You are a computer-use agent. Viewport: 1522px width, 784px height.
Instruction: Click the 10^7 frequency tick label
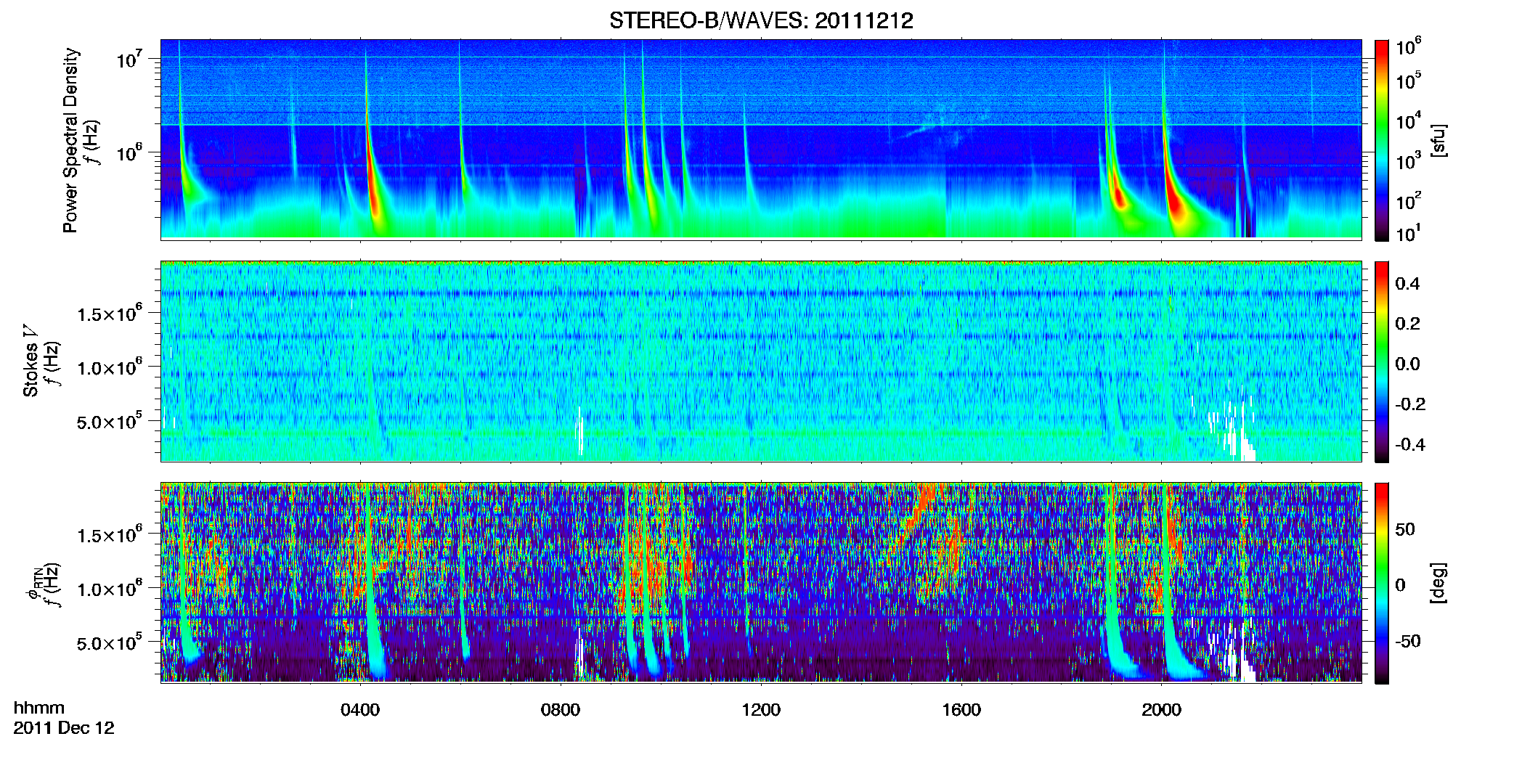pos(129,60)
